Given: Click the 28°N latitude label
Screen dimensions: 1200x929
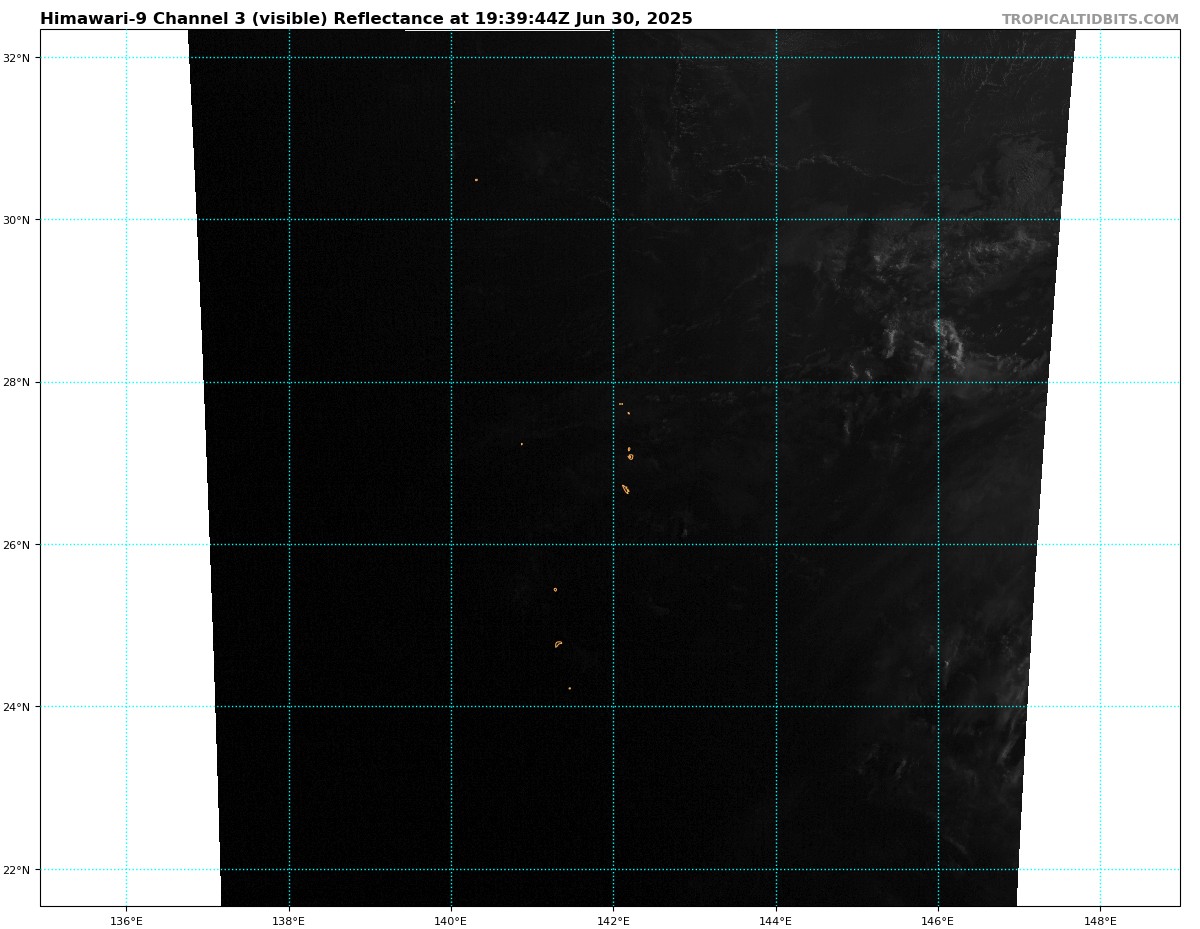Looking at the screenshot, I should (18, 382).
